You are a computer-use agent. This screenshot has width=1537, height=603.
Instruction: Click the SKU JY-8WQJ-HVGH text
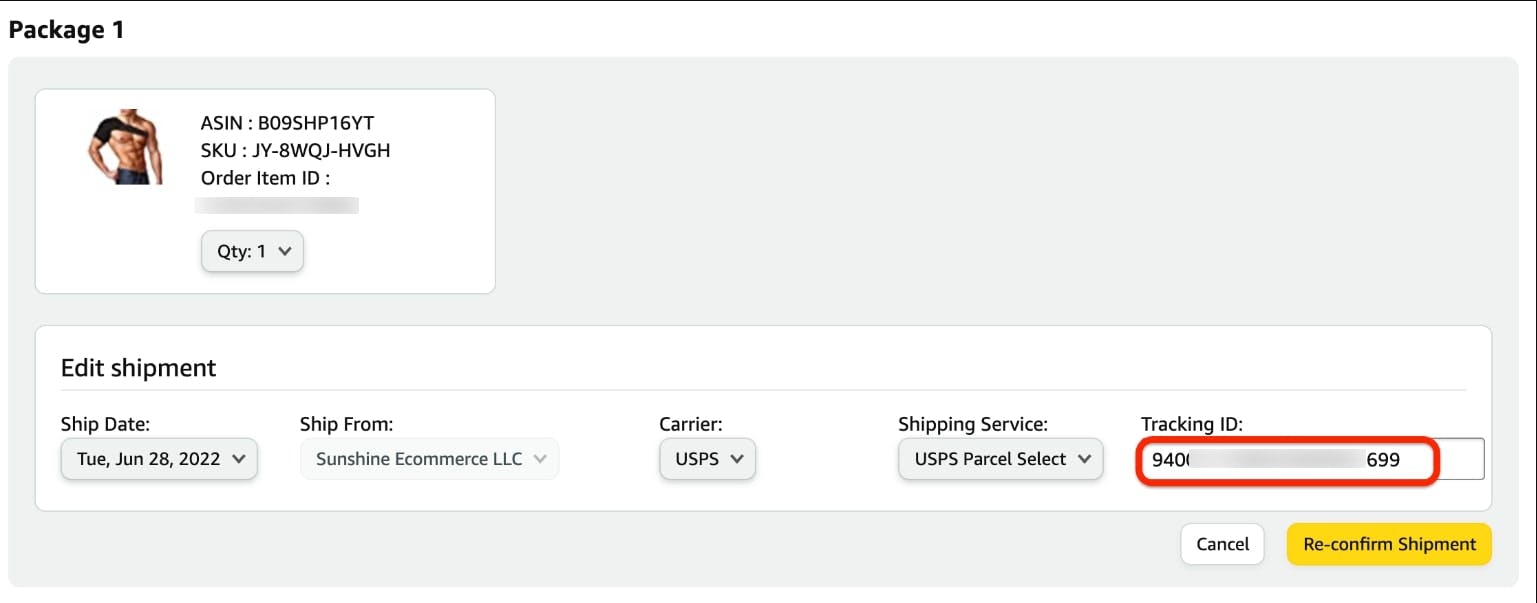[x=296, y=151]
